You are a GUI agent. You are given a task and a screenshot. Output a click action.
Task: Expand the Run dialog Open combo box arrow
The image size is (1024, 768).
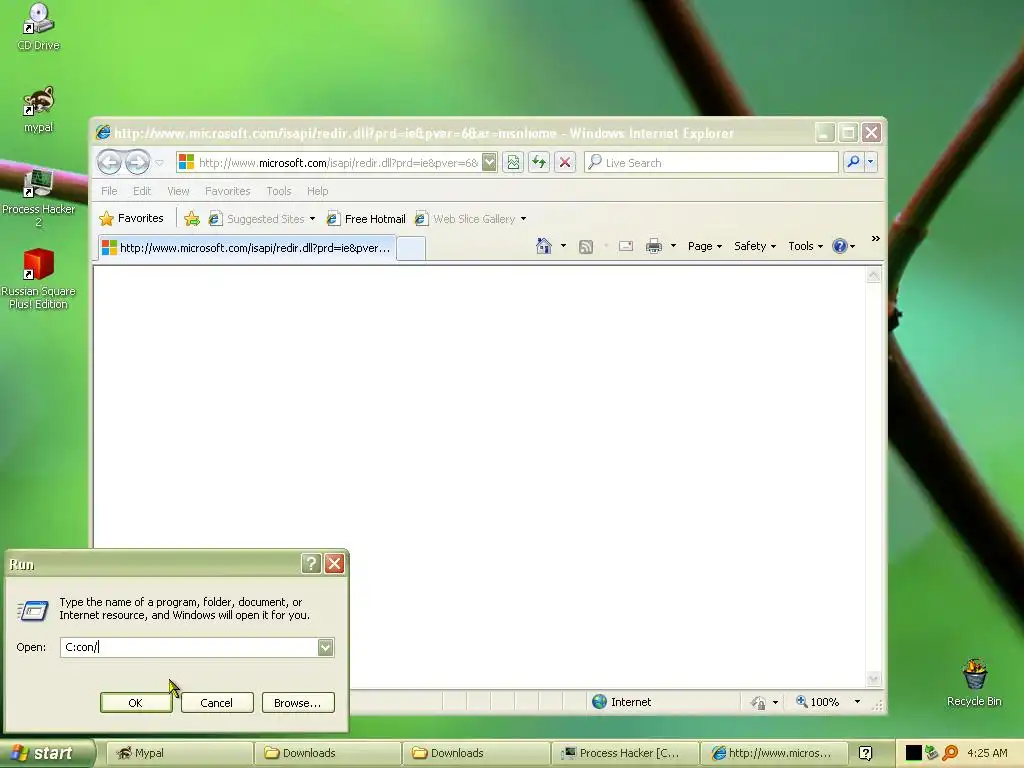tap(325, 647)
